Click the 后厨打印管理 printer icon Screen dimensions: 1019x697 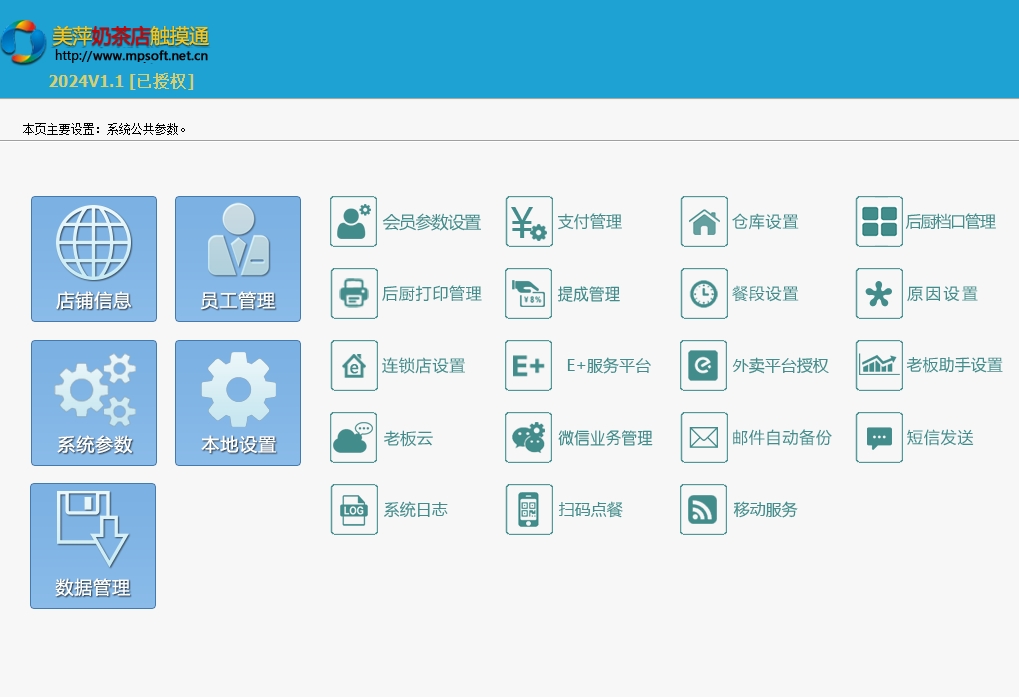point(354,294)
